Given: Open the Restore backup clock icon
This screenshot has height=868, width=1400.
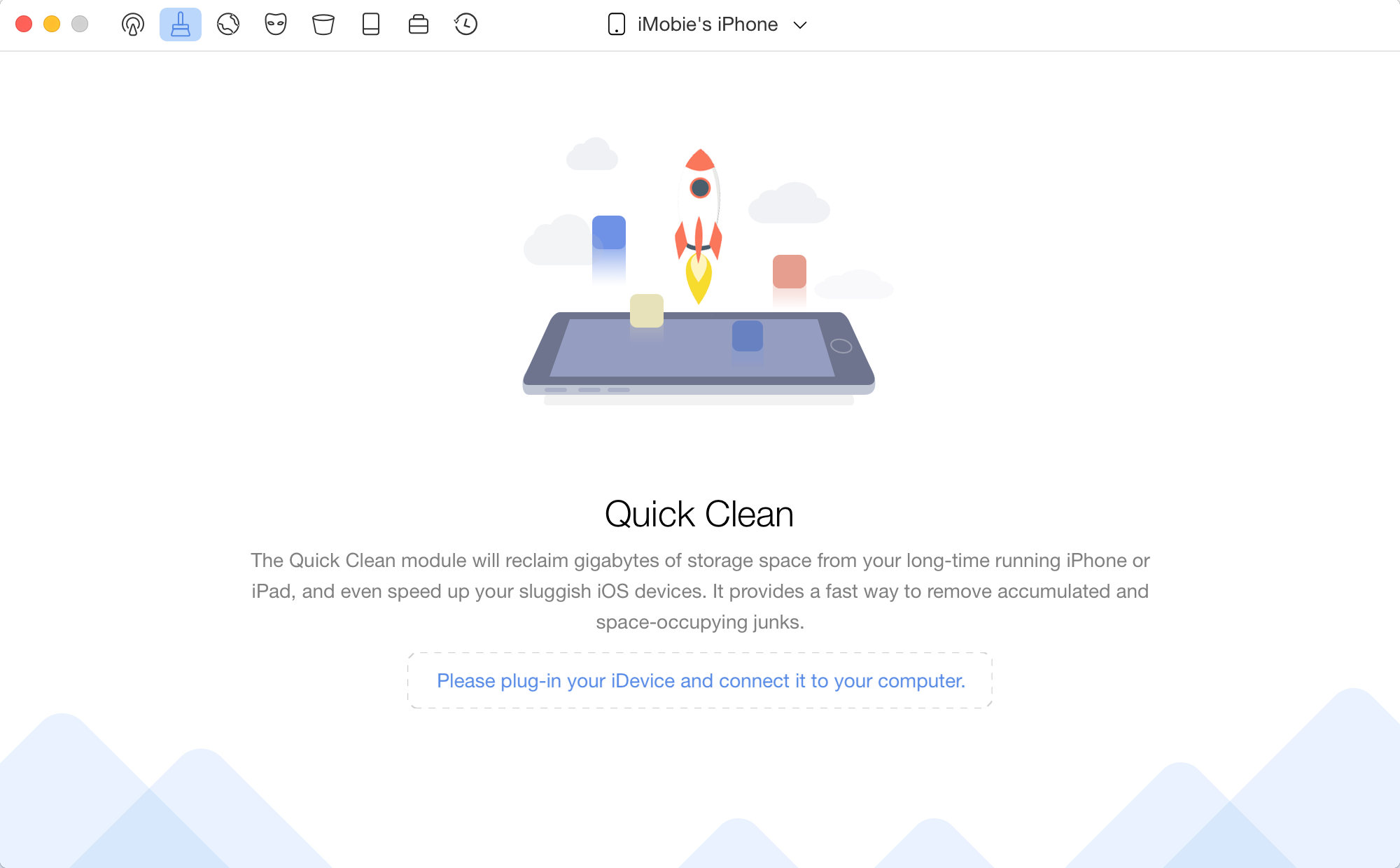Looking at the screenshot, I should coord(465,24).
